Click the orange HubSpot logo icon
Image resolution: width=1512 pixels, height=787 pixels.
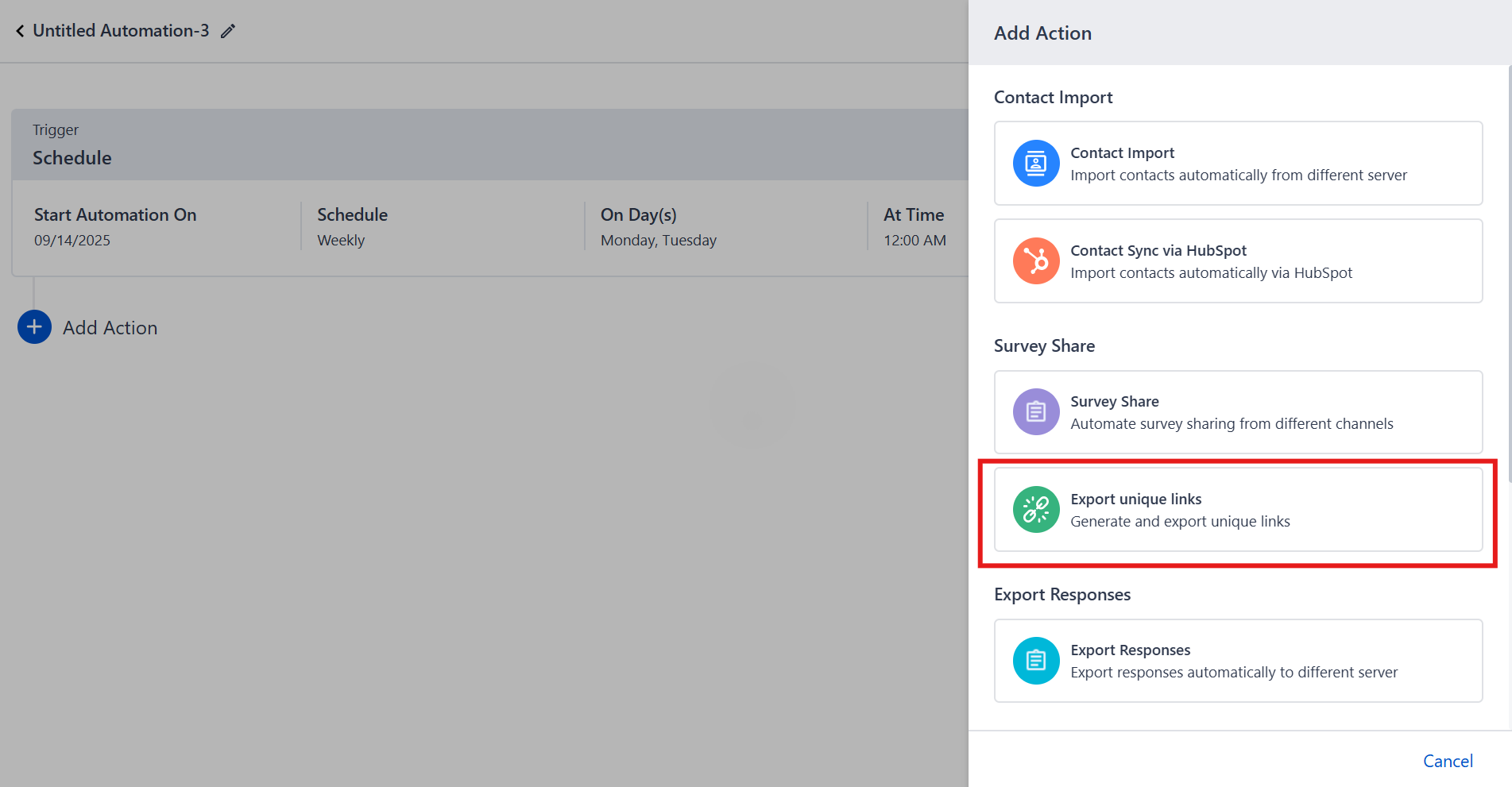(x=1035, y=261)
